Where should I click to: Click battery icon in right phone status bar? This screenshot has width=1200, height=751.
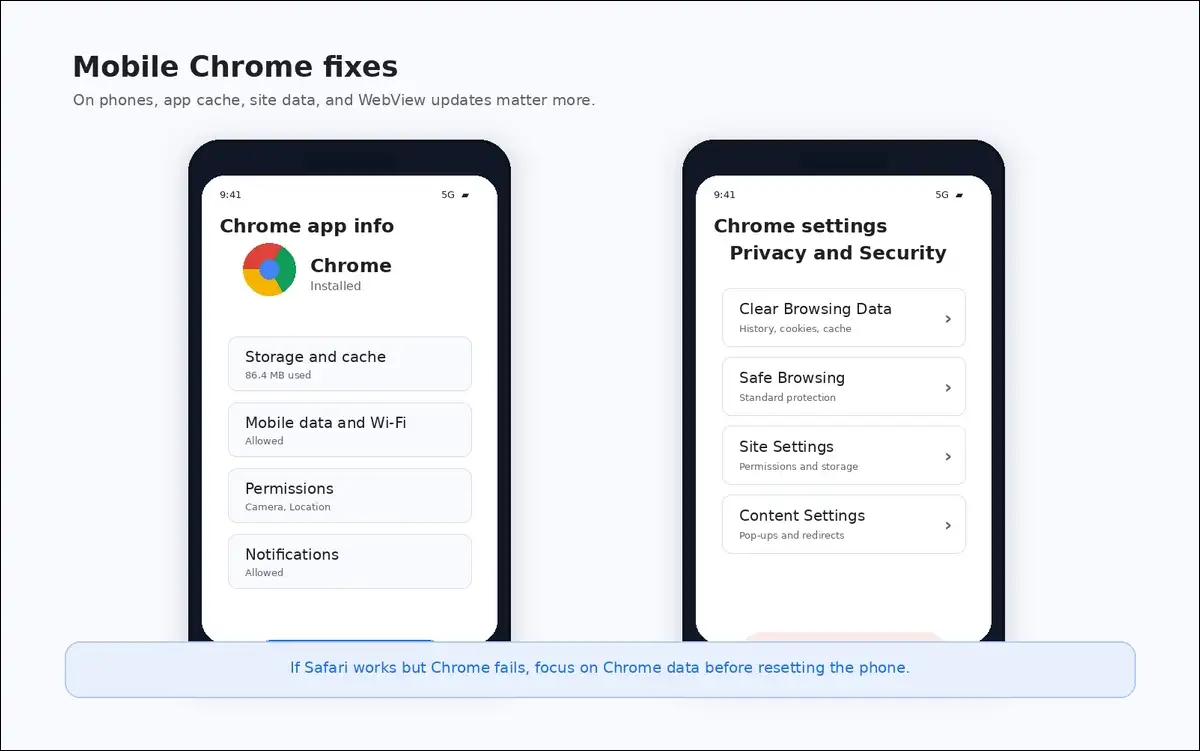pos(959,196)
